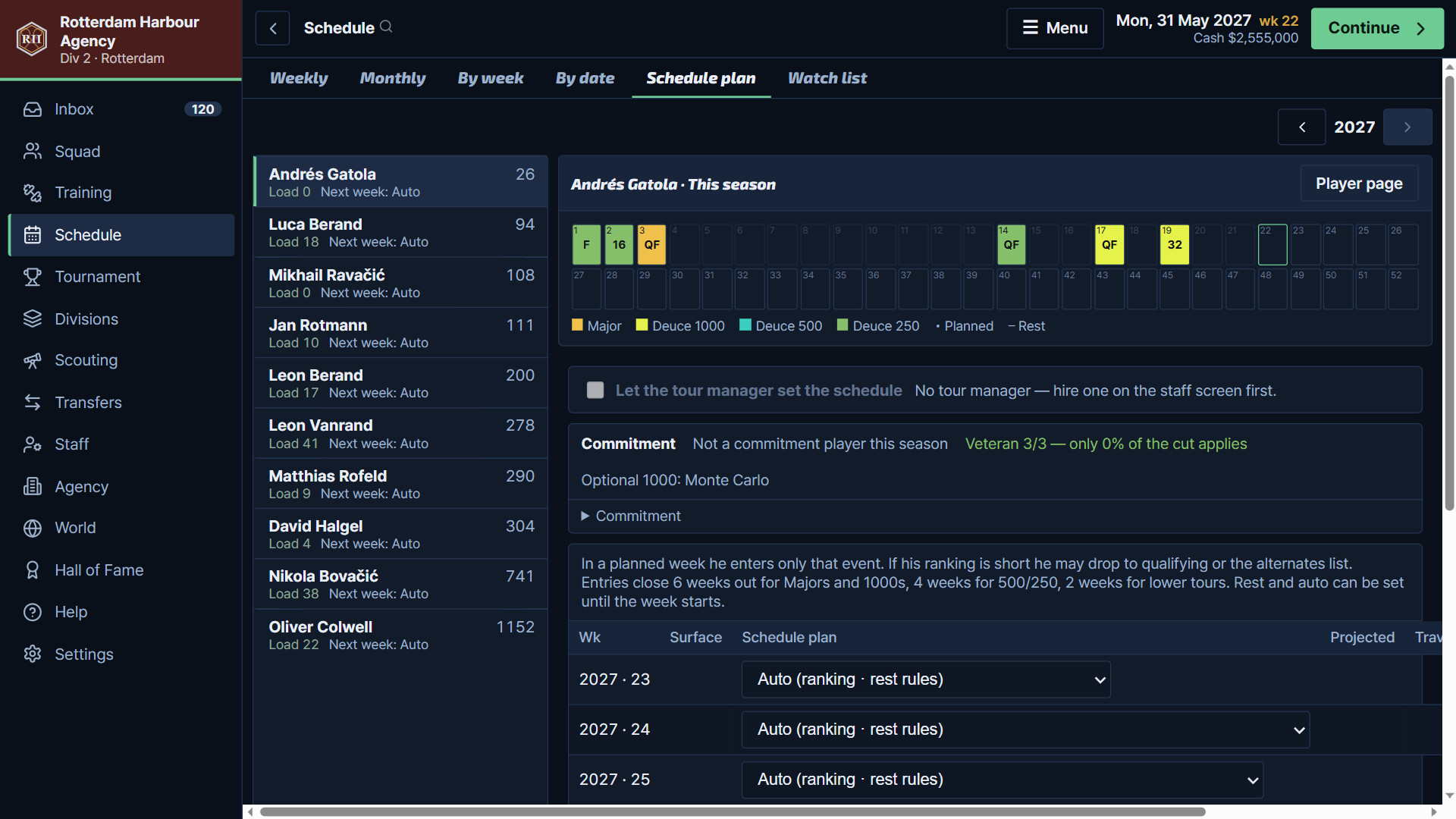Viewport: 1456px width, 819px height.
Task: Open the schedule plan dropdown for week 25
Action: pos(1003,779)
